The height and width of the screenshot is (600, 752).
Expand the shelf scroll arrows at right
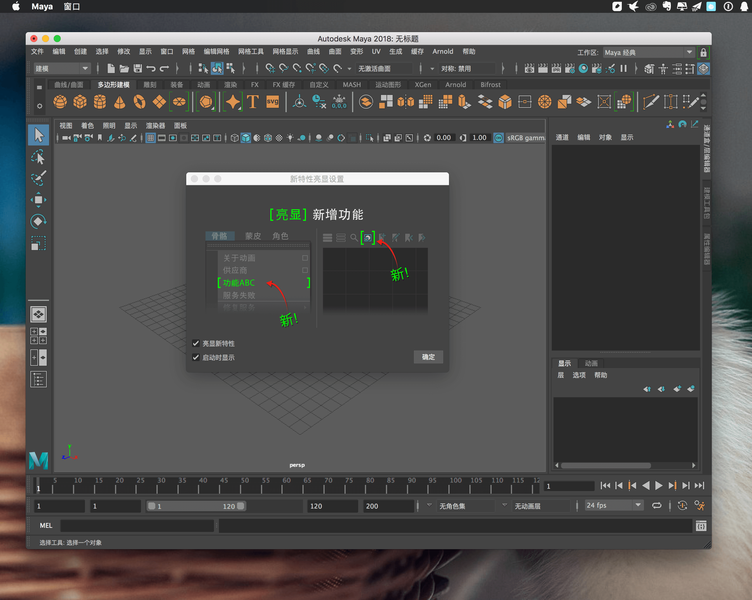(704, 102)
